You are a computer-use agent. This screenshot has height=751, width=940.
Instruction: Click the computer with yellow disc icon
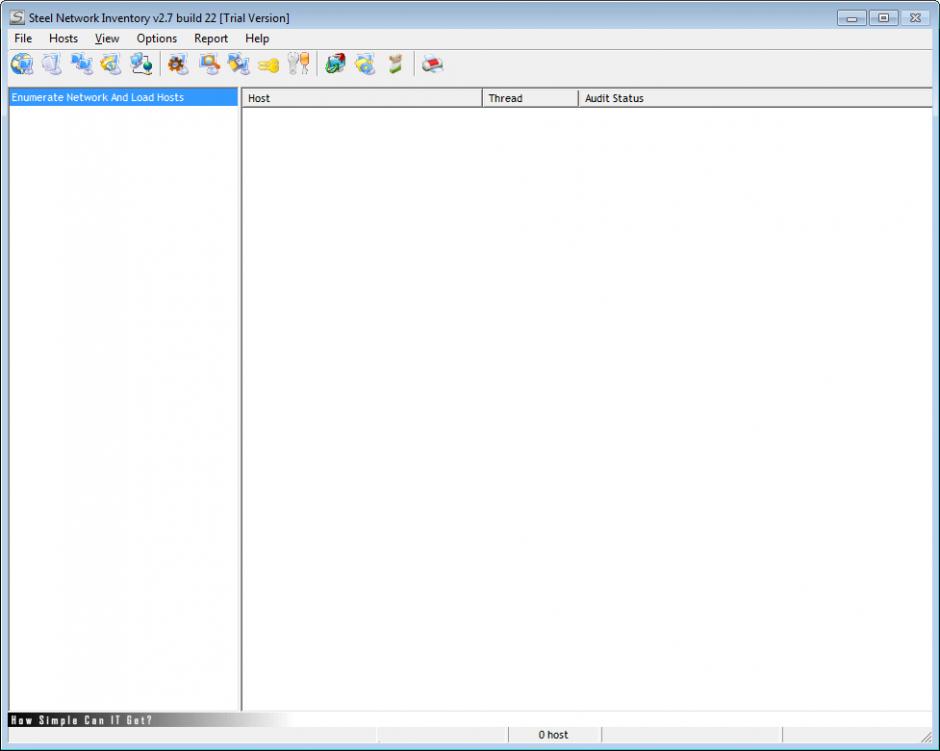pos(365,64)
